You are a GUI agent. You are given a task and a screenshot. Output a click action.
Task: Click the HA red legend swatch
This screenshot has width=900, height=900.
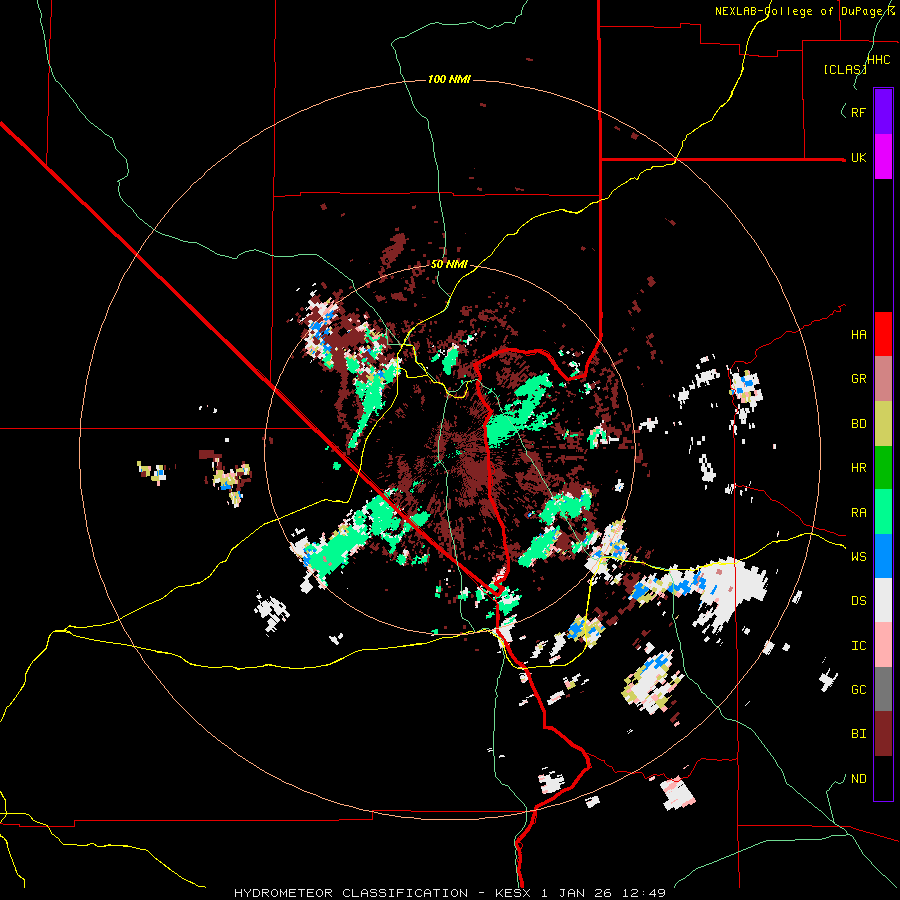pyautogui.click(x=883, y=334)
